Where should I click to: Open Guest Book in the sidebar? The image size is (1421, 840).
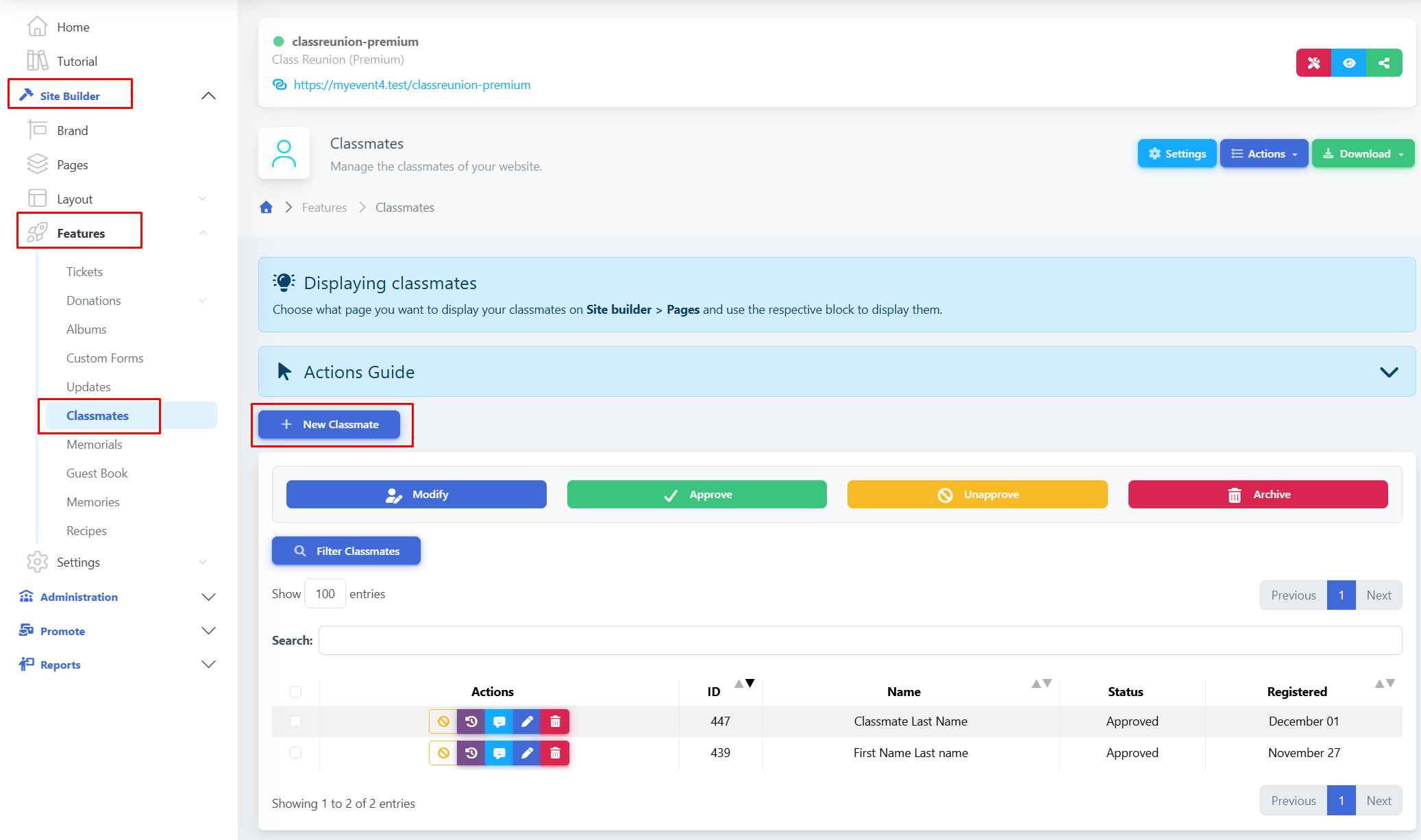[x=97, y=473]
